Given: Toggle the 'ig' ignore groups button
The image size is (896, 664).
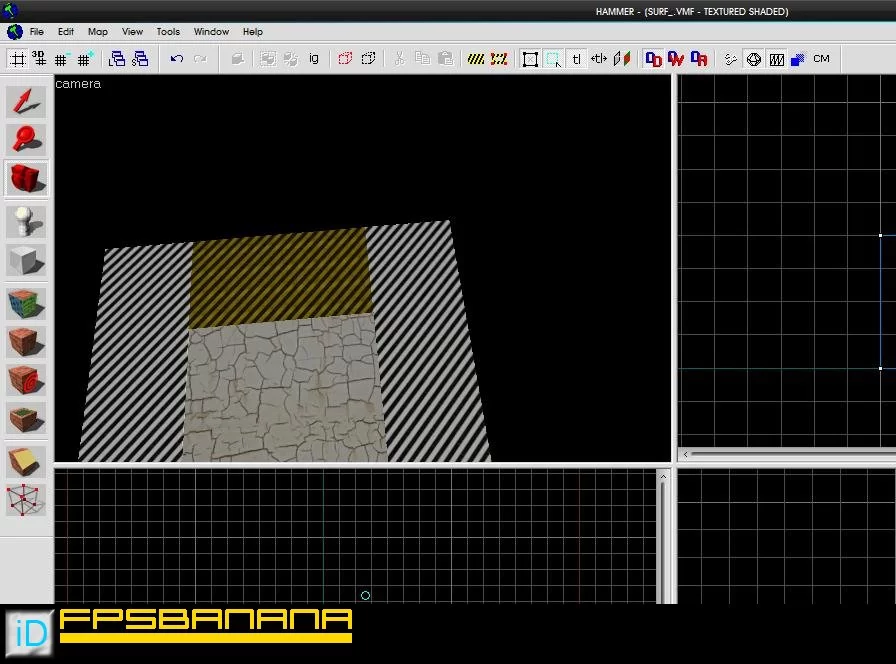Looking at the screenshot, I should [314, 58].
